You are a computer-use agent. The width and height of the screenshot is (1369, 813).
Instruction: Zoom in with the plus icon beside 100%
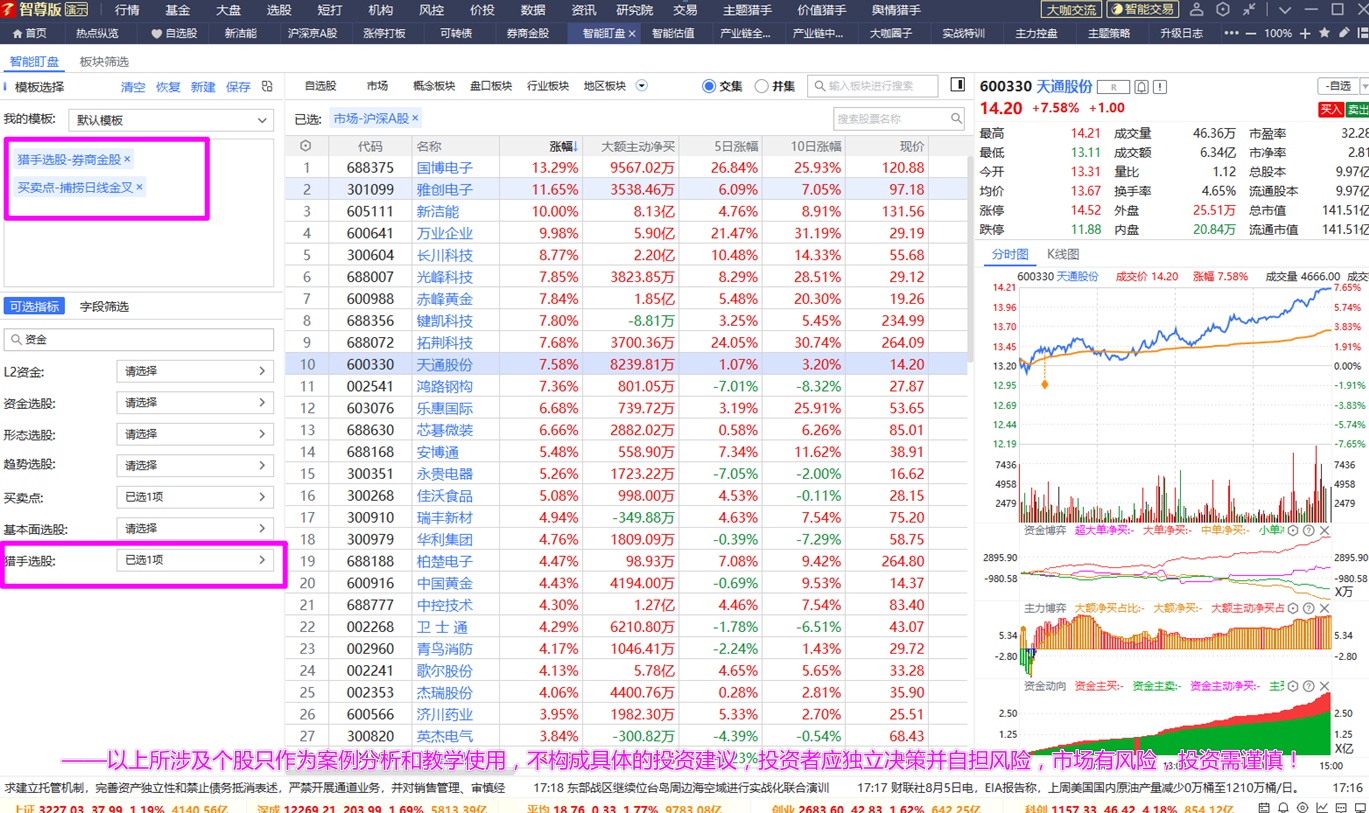coord(1305,33)
